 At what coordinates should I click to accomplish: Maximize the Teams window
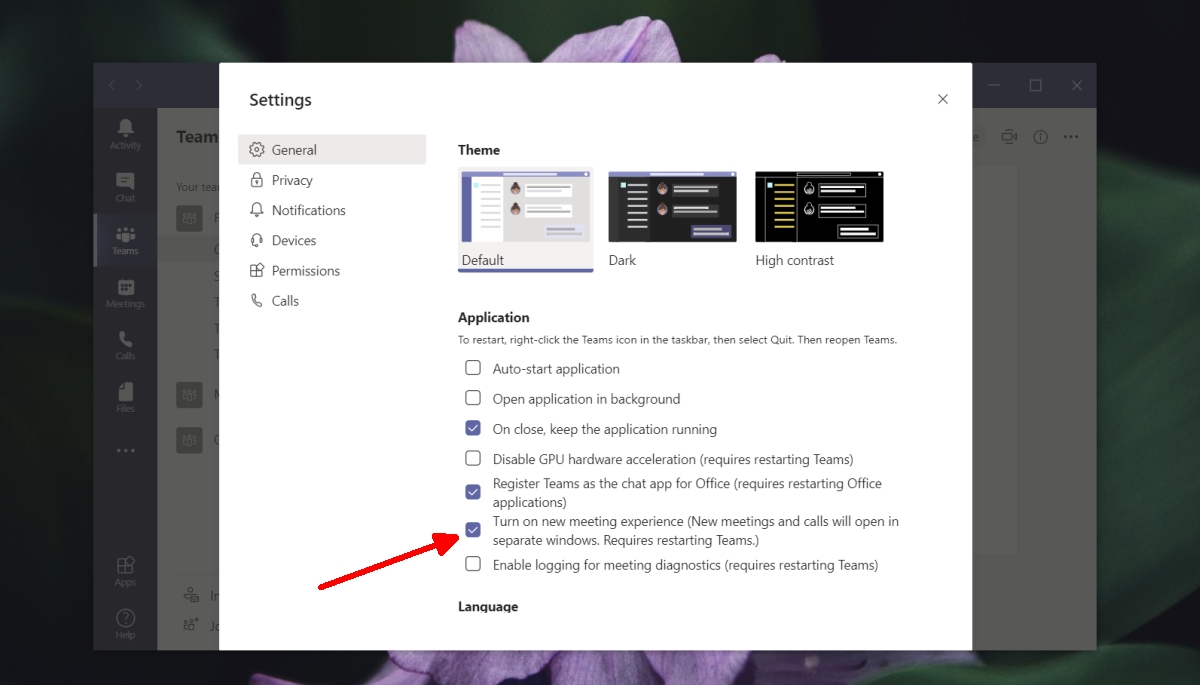[x=1035, y=86]
